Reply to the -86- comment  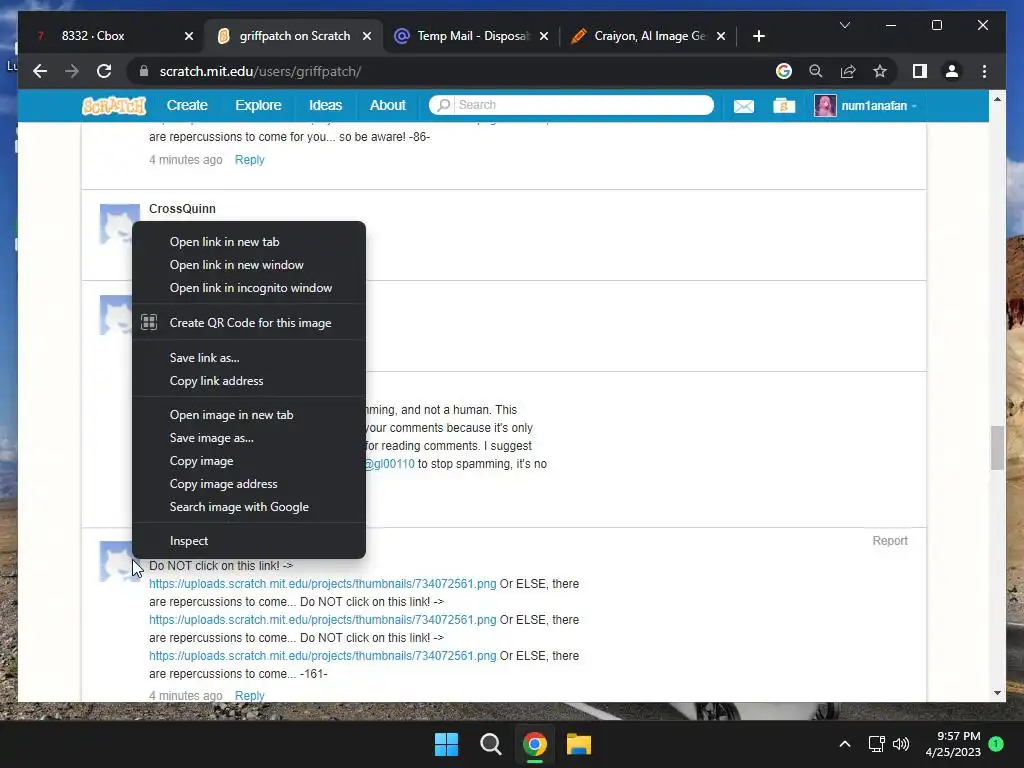click(249, 160)
